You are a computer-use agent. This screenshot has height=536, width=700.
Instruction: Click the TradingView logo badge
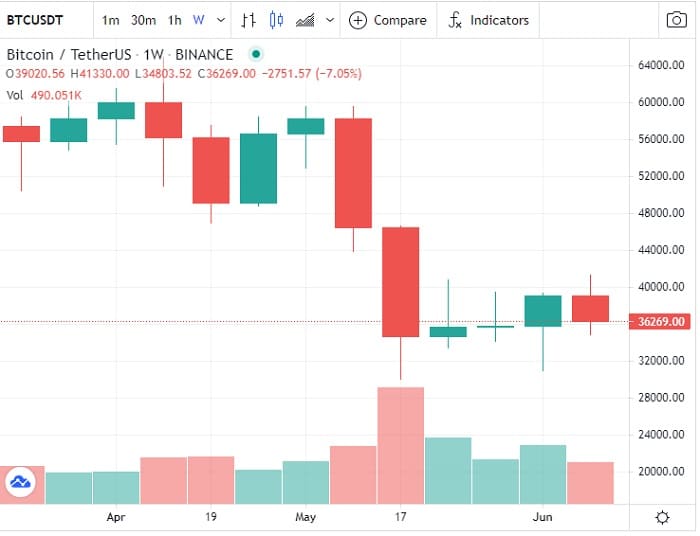(x=20, y=482)
